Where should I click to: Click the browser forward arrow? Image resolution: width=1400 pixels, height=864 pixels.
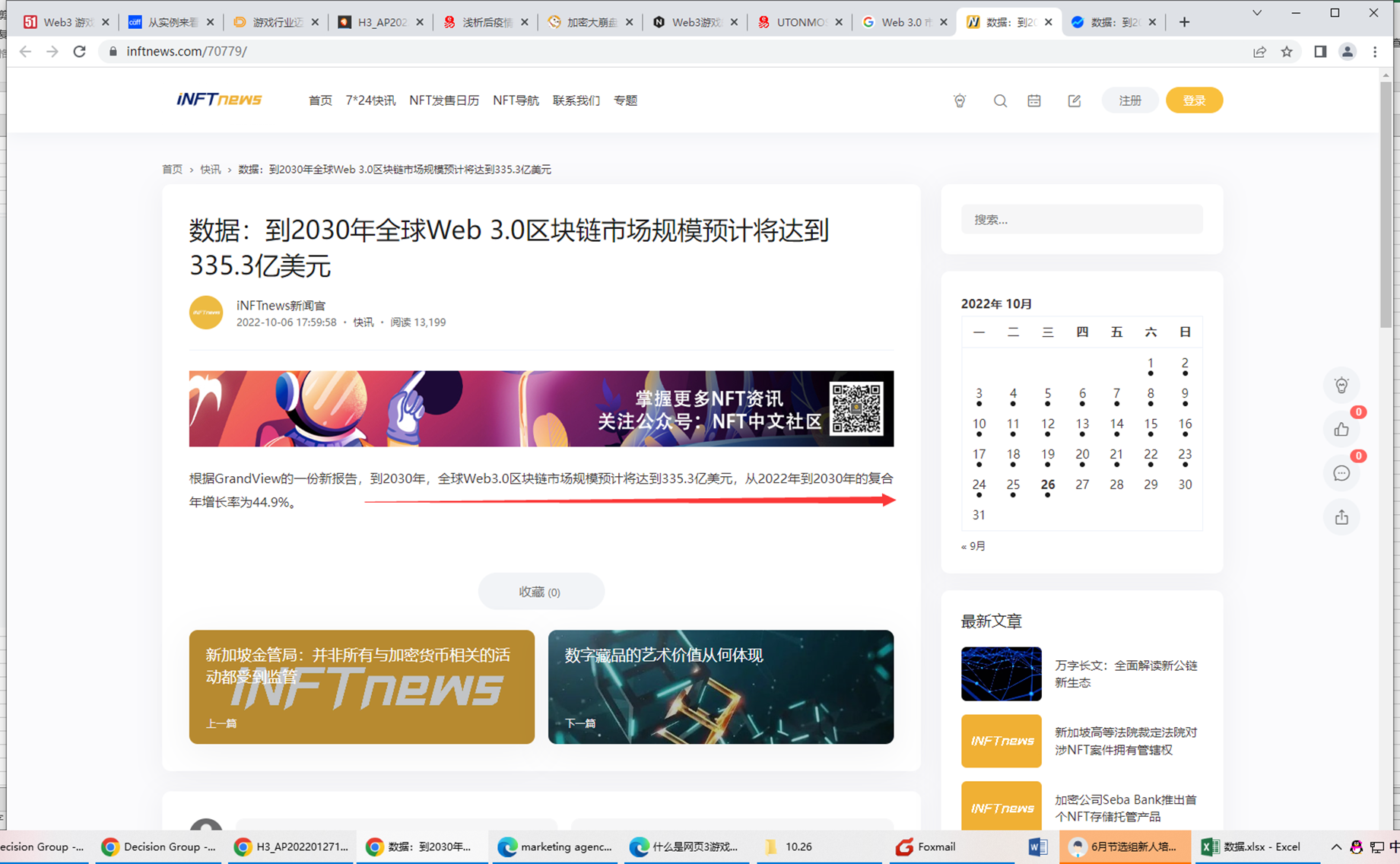coord(52,51)
